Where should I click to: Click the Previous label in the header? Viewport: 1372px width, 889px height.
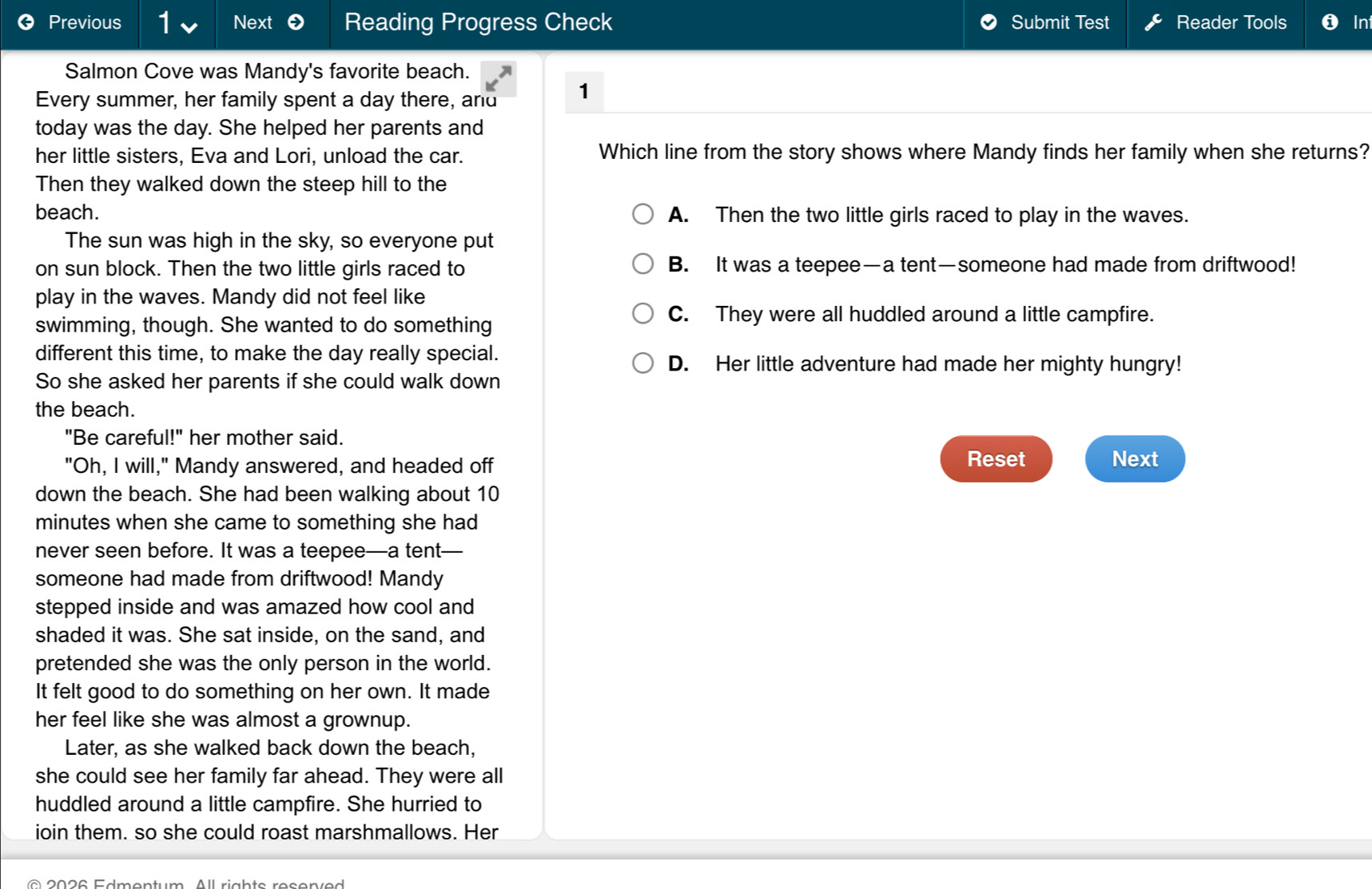(85, 22)
